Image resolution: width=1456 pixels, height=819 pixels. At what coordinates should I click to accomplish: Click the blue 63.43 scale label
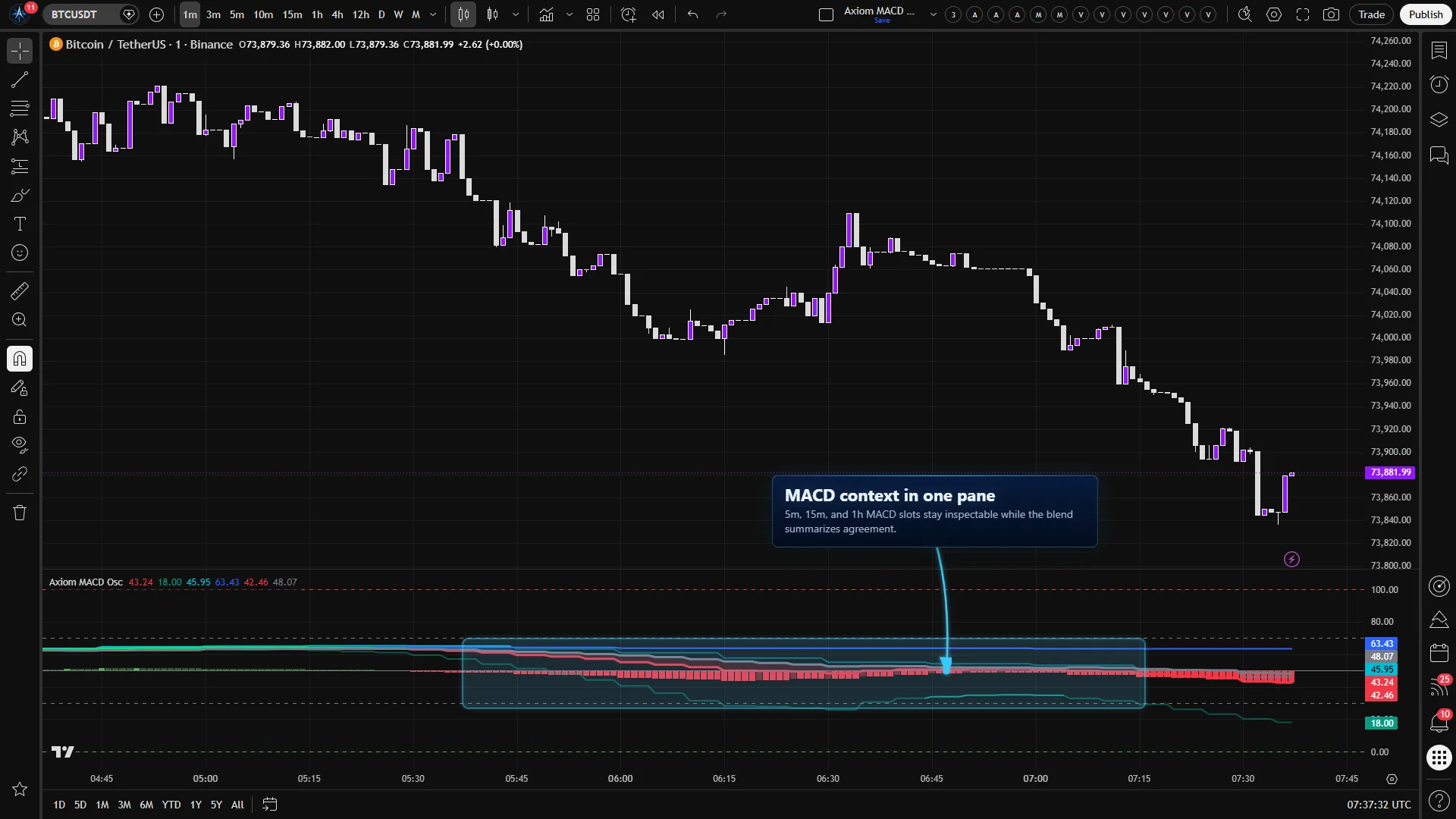1382,644
